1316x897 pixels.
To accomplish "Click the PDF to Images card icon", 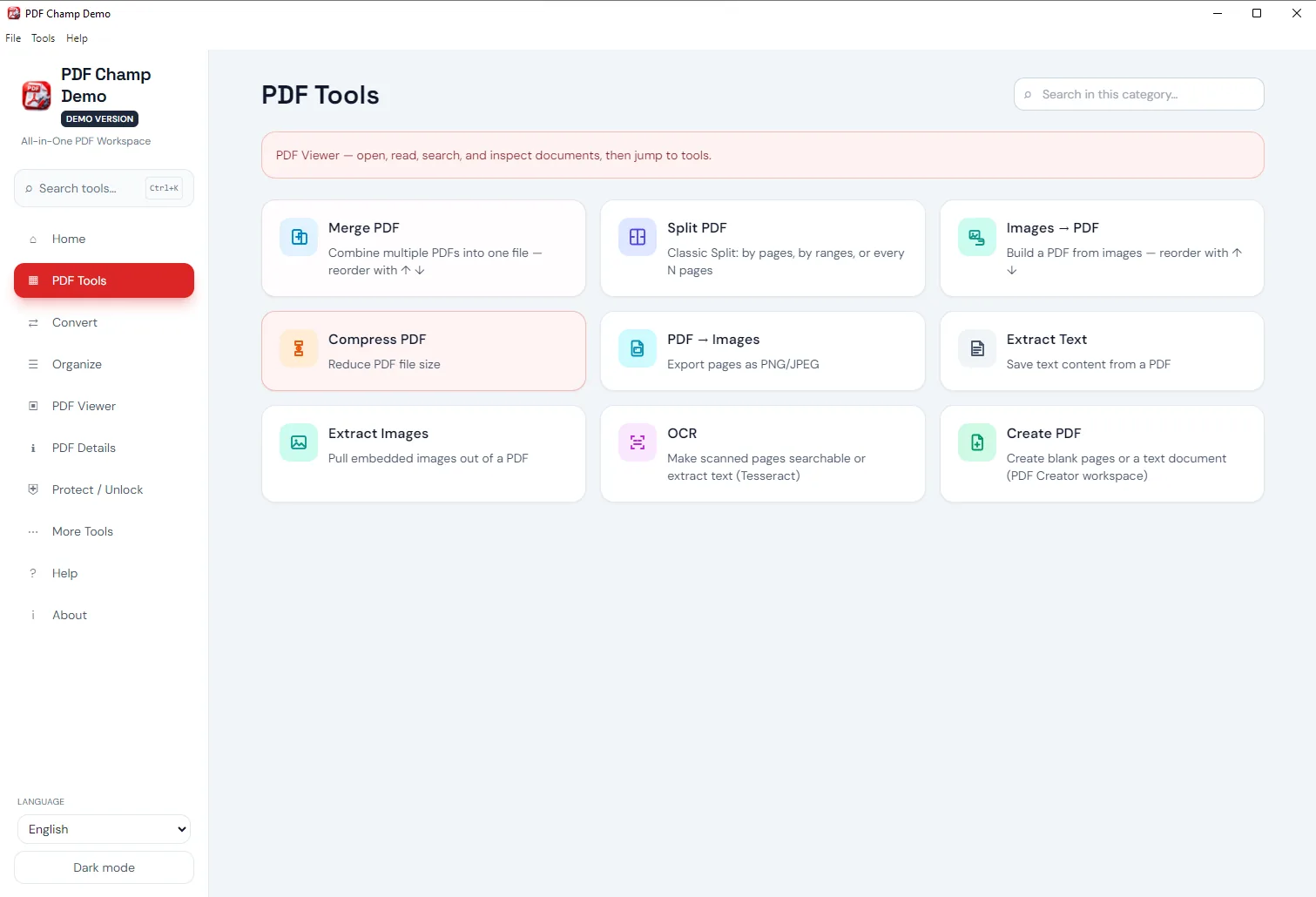I will point(638,348).
